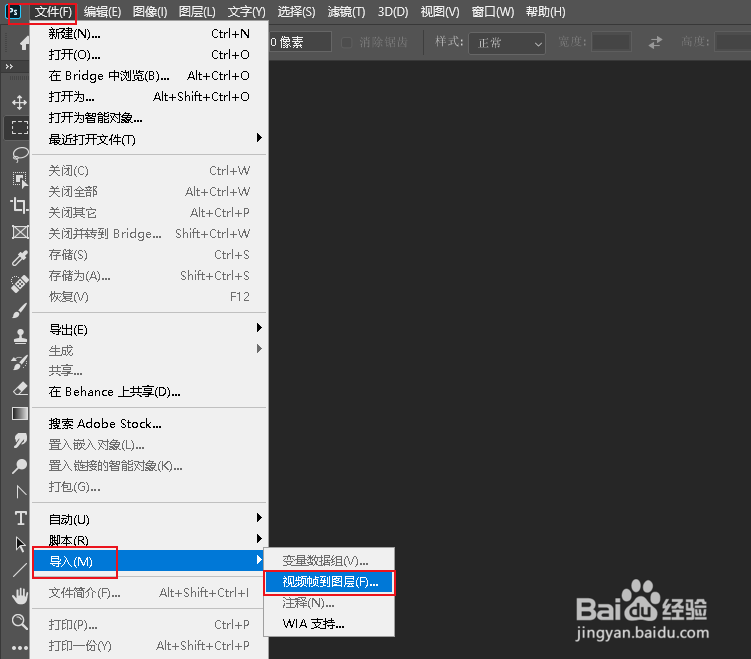
Task: Click the home icon in options bar
Action: click(x=24, y=43)
